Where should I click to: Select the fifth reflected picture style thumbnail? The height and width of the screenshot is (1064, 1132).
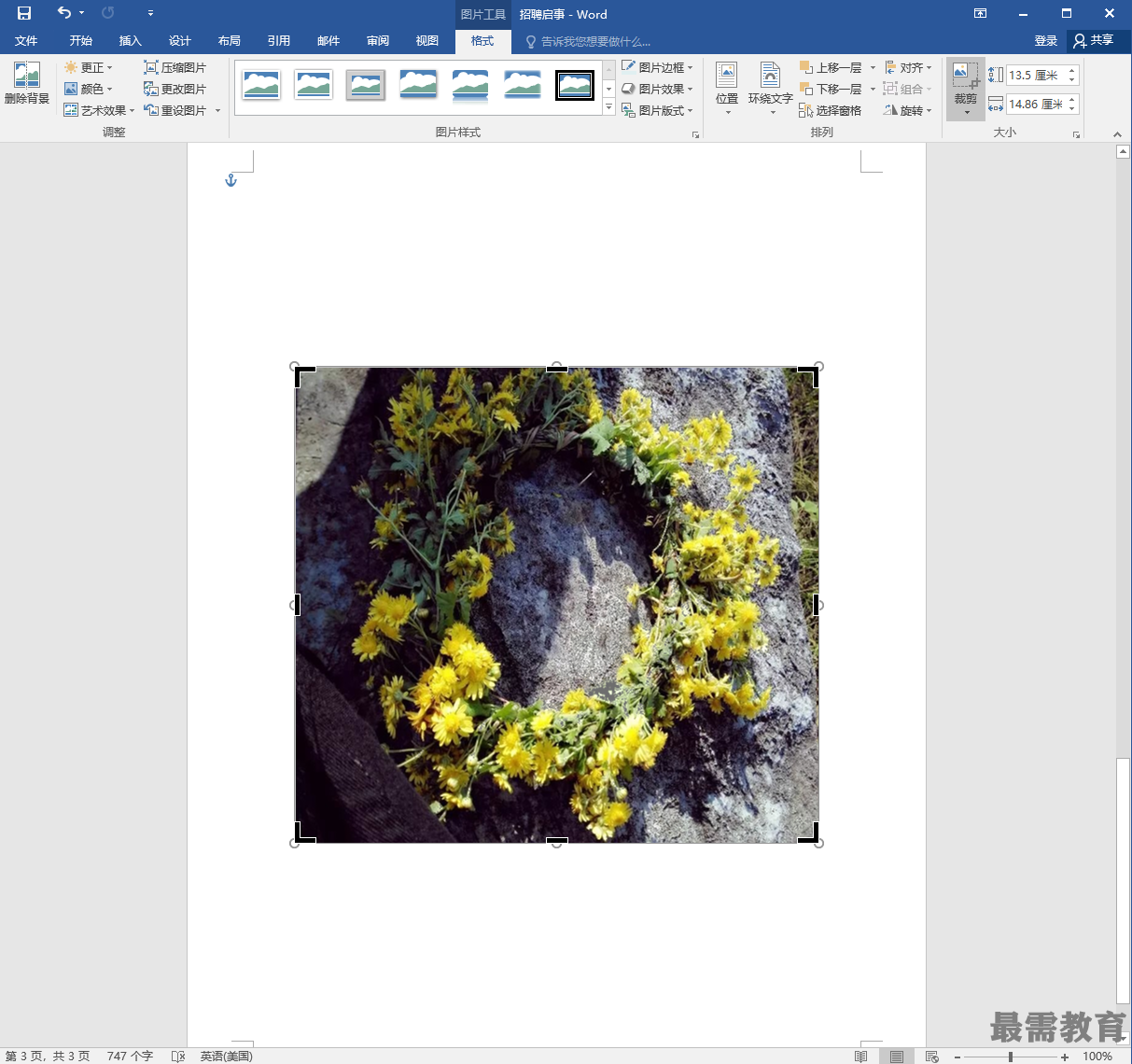470,85
